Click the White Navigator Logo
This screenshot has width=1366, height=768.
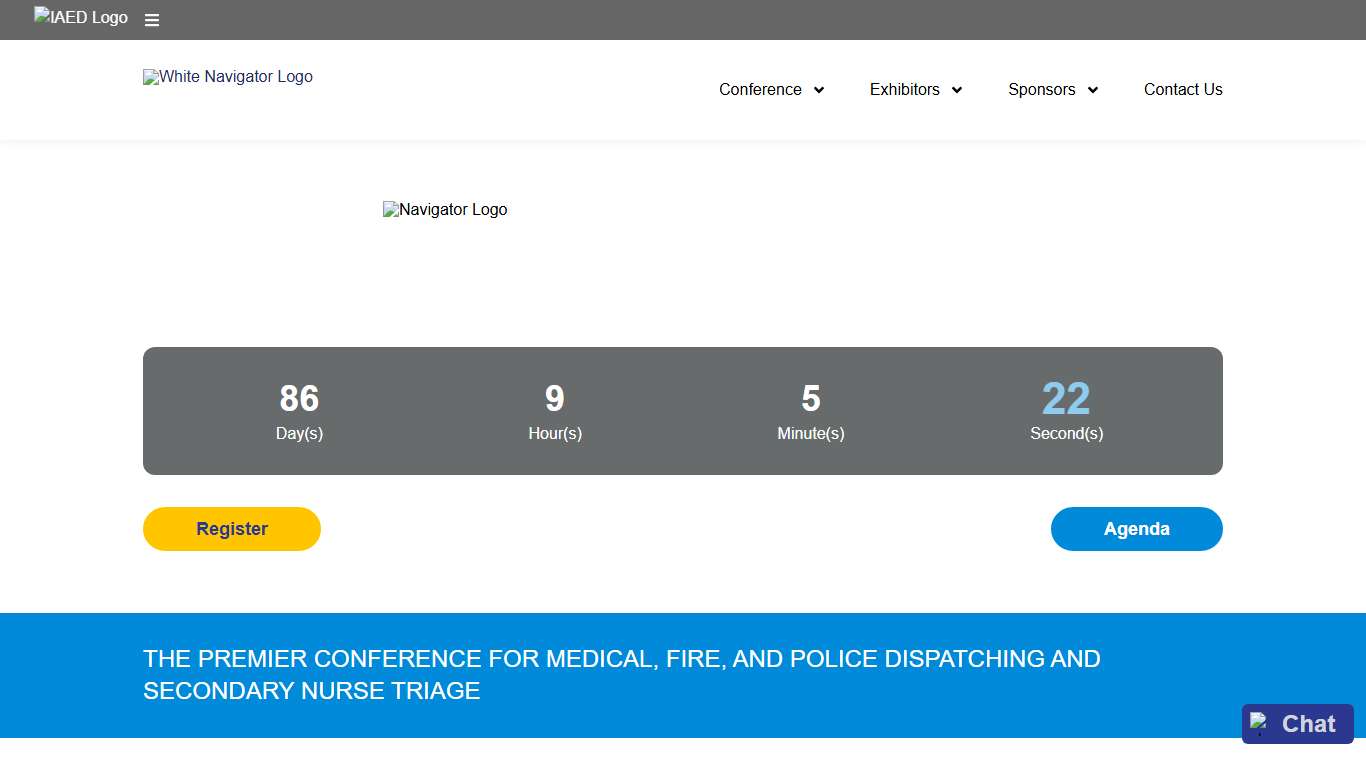coord(228,77)
